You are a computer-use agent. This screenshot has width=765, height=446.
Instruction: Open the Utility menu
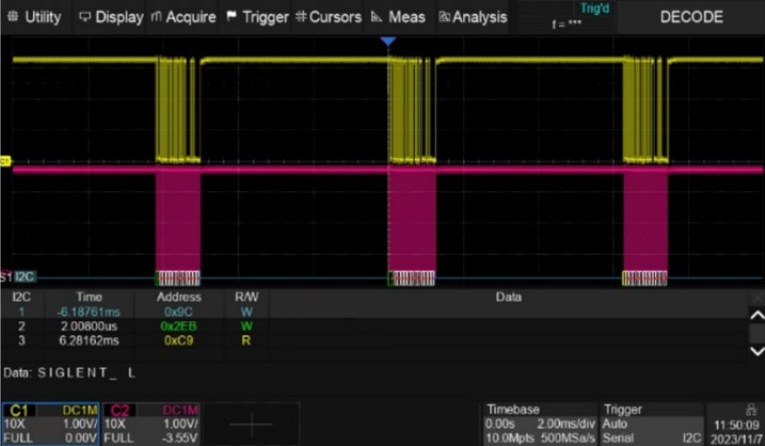coord(35,17)
